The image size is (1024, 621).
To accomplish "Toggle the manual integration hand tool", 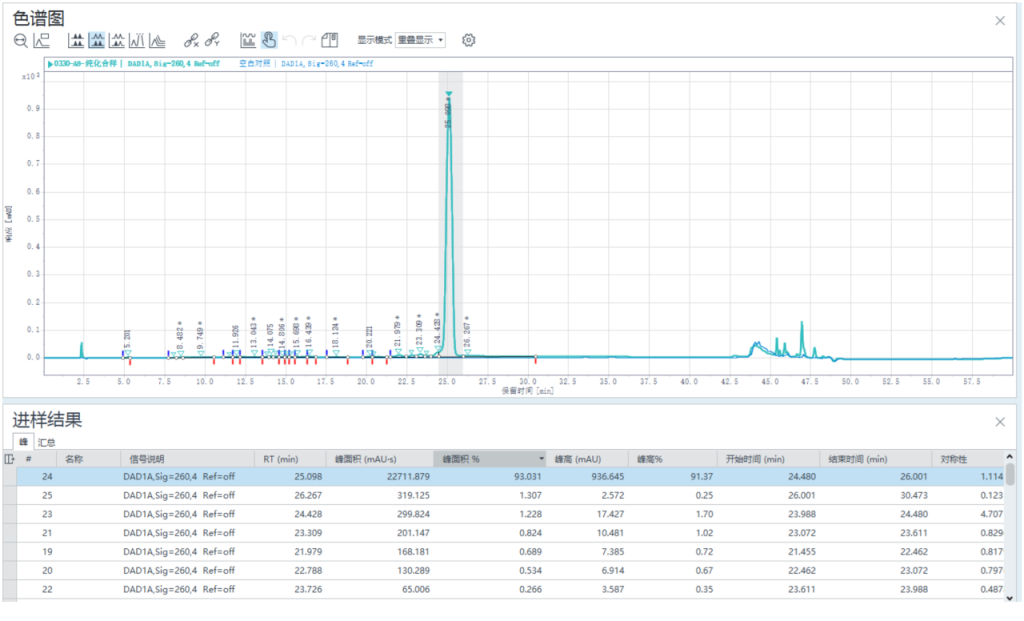I will tap(269, 41).
